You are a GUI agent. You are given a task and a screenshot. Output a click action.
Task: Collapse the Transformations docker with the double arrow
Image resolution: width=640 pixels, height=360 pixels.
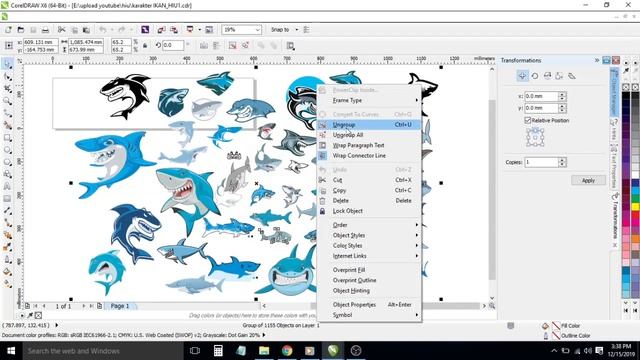point(597,60)
